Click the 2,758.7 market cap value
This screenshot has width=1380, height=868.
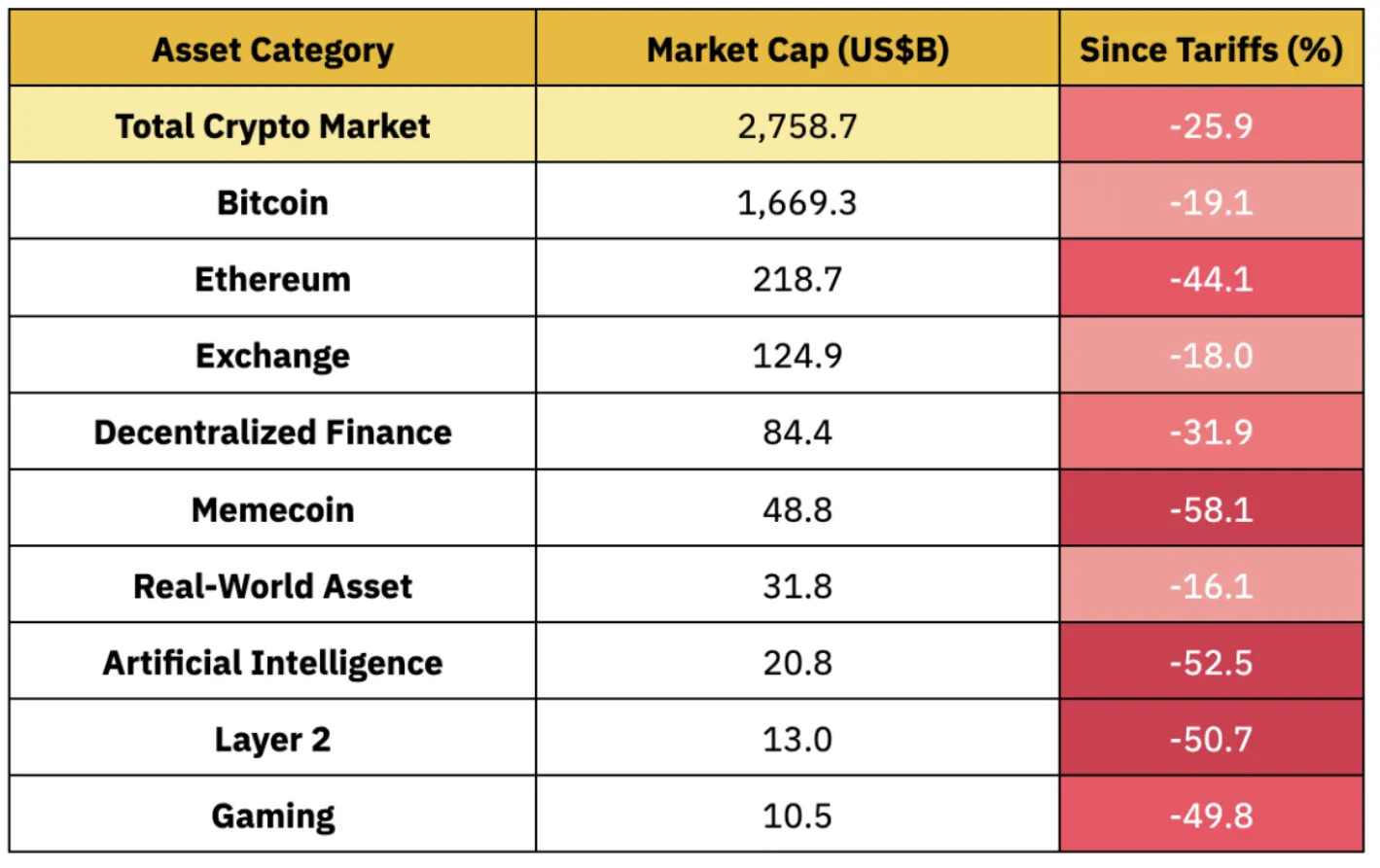click(x=797, y=126)
